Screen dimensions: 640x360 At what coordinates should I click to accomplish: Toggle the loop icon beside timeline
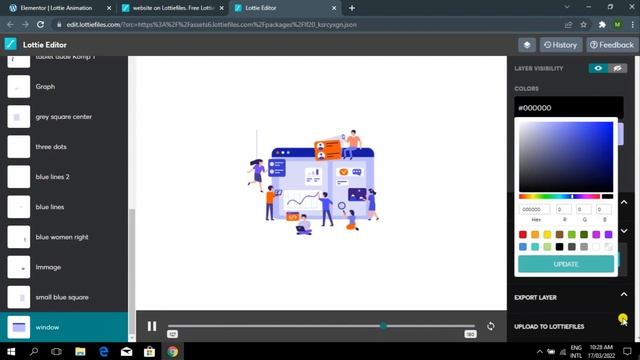click(491, 326)
